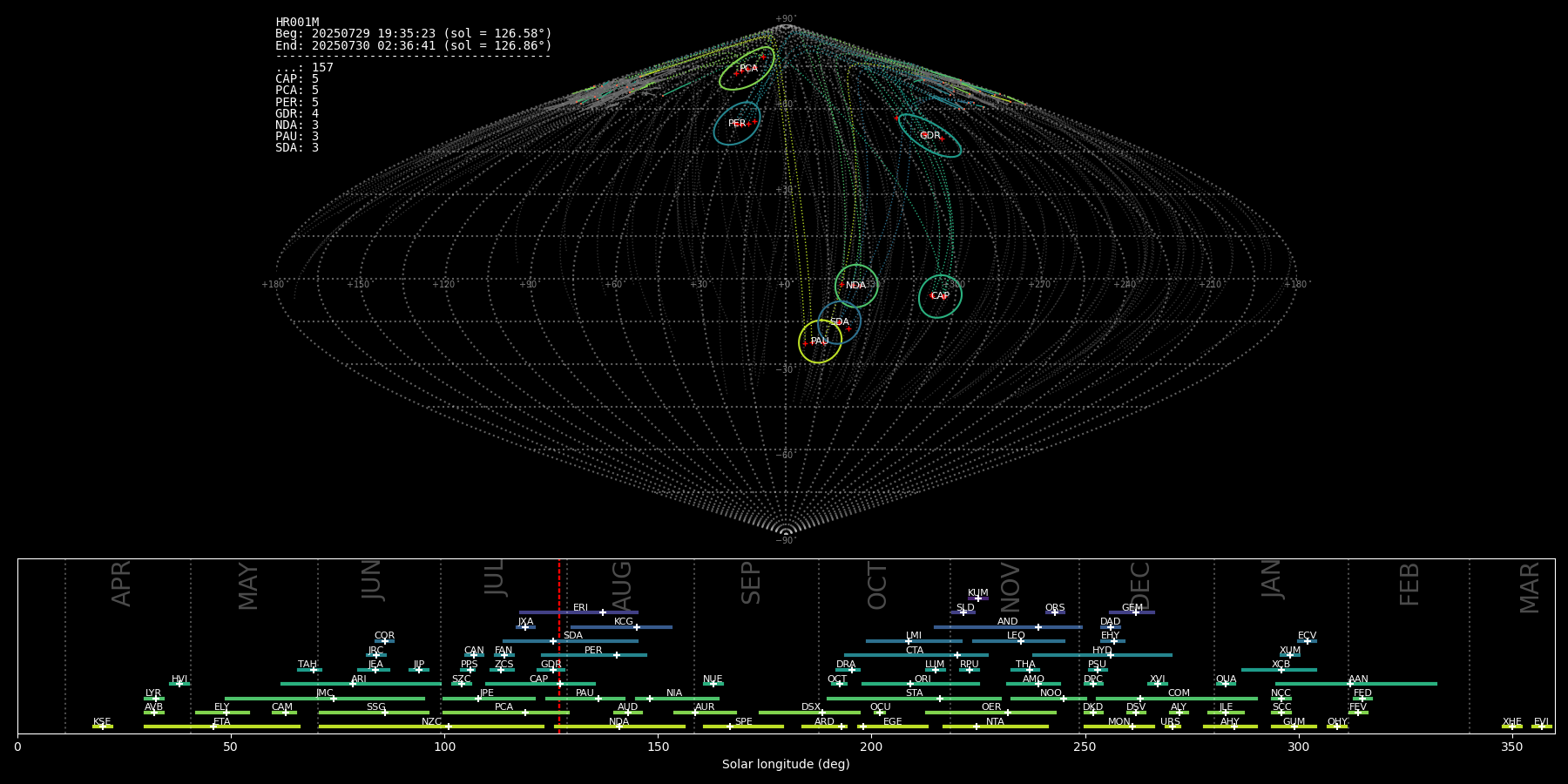Click the KCG shower label in the timeline
The width and height of the screenshot is (1568, 784).
click(x=624, y=622)
